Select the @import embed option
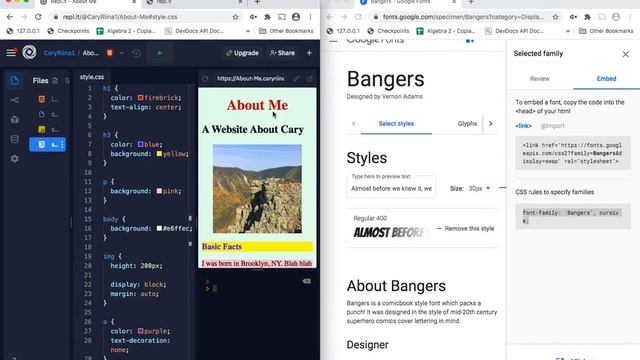640x360 pixels. pos(552,126)
